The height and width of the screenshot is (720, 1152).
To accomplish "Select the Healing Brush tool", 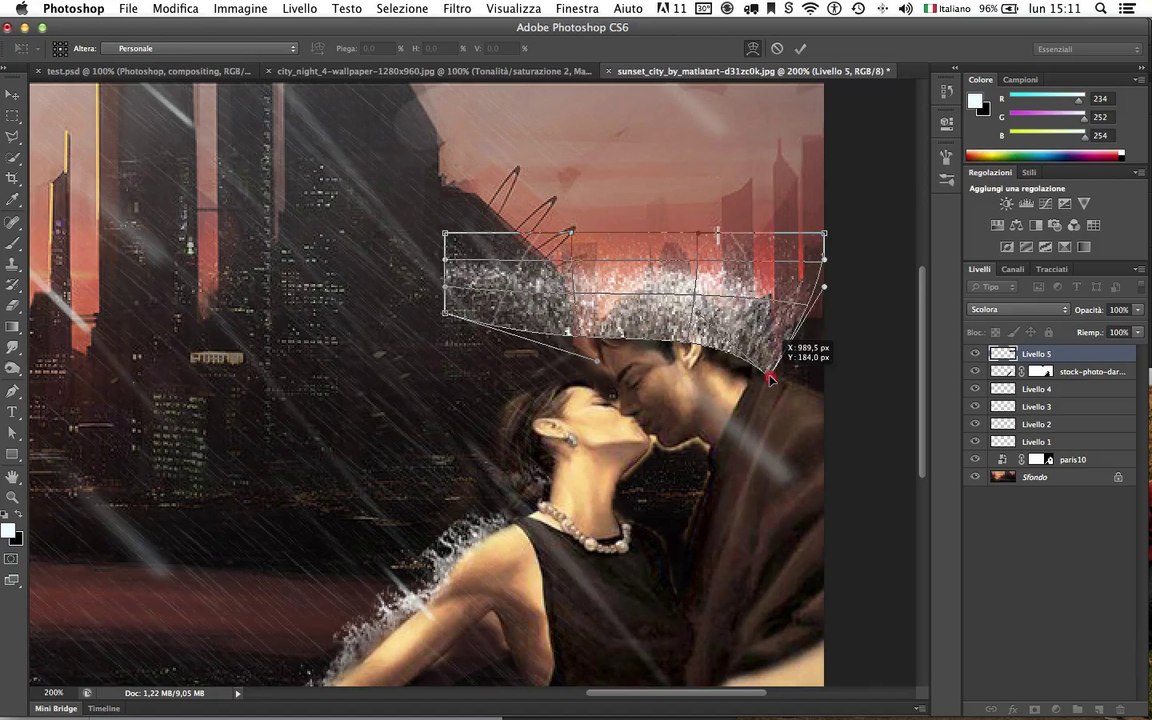I will tap(12, 222).
